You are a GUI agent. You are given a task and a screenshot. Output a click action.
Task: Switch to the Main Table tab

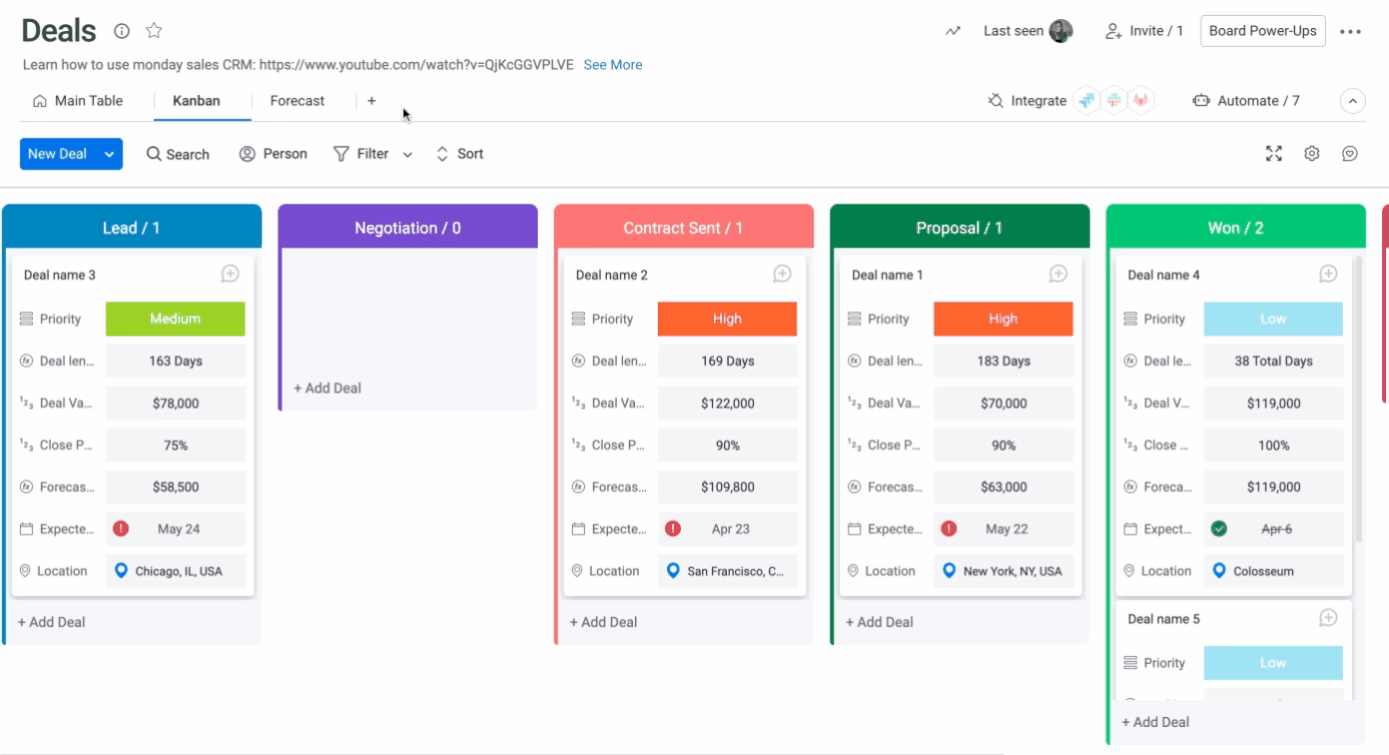(78, 101)
